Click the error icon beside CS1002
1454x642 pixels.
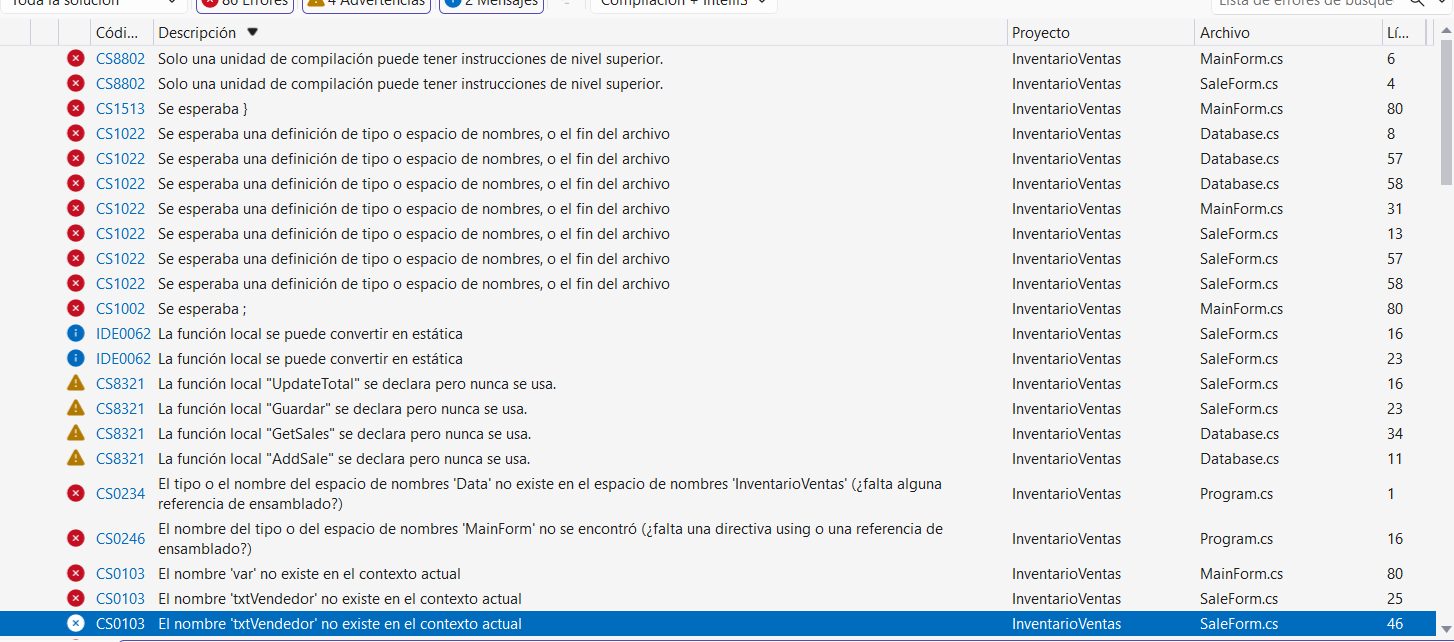(75, 309)
